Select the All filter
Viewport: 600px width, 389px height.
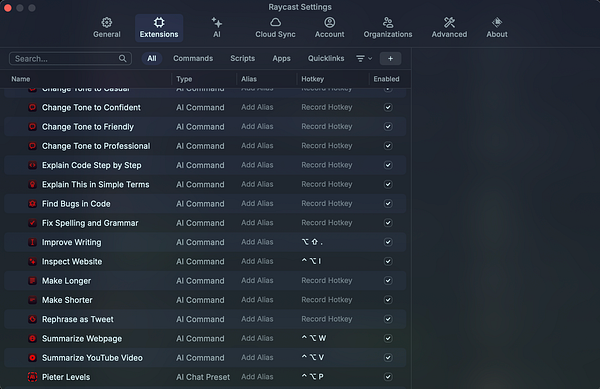pyautogui.click(x=152, y=59)
